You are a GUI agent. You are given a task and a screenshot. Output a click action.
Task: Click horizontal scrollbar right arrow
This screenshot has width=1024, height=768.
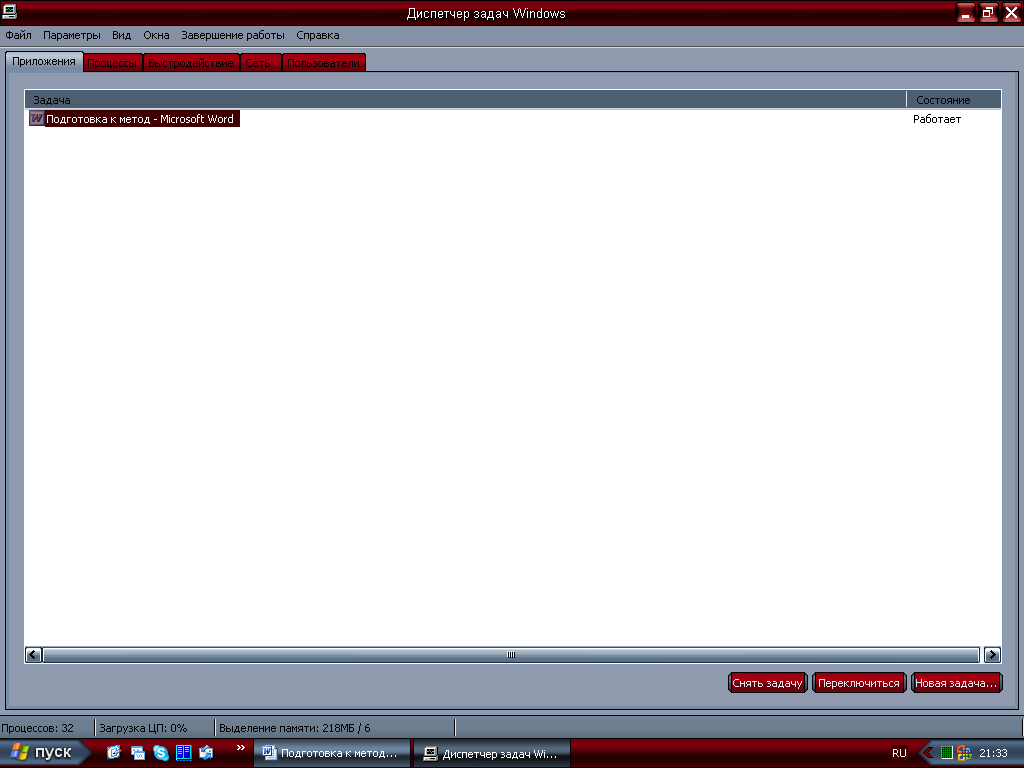[x=992, y=654]
